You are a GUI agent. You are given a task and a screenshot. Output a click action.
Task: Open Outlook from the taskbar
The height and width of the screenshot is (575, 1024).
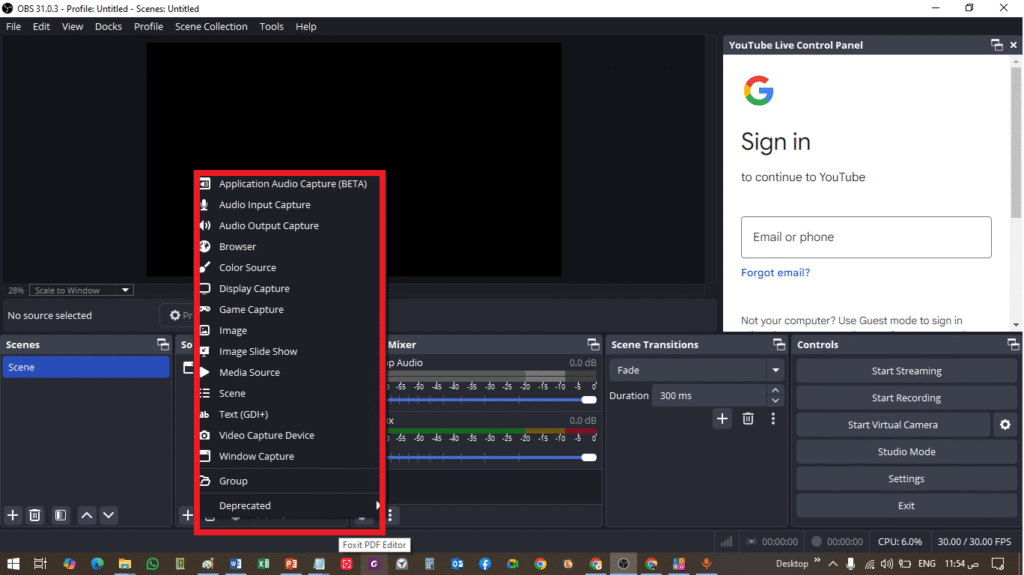coord(457,563)
